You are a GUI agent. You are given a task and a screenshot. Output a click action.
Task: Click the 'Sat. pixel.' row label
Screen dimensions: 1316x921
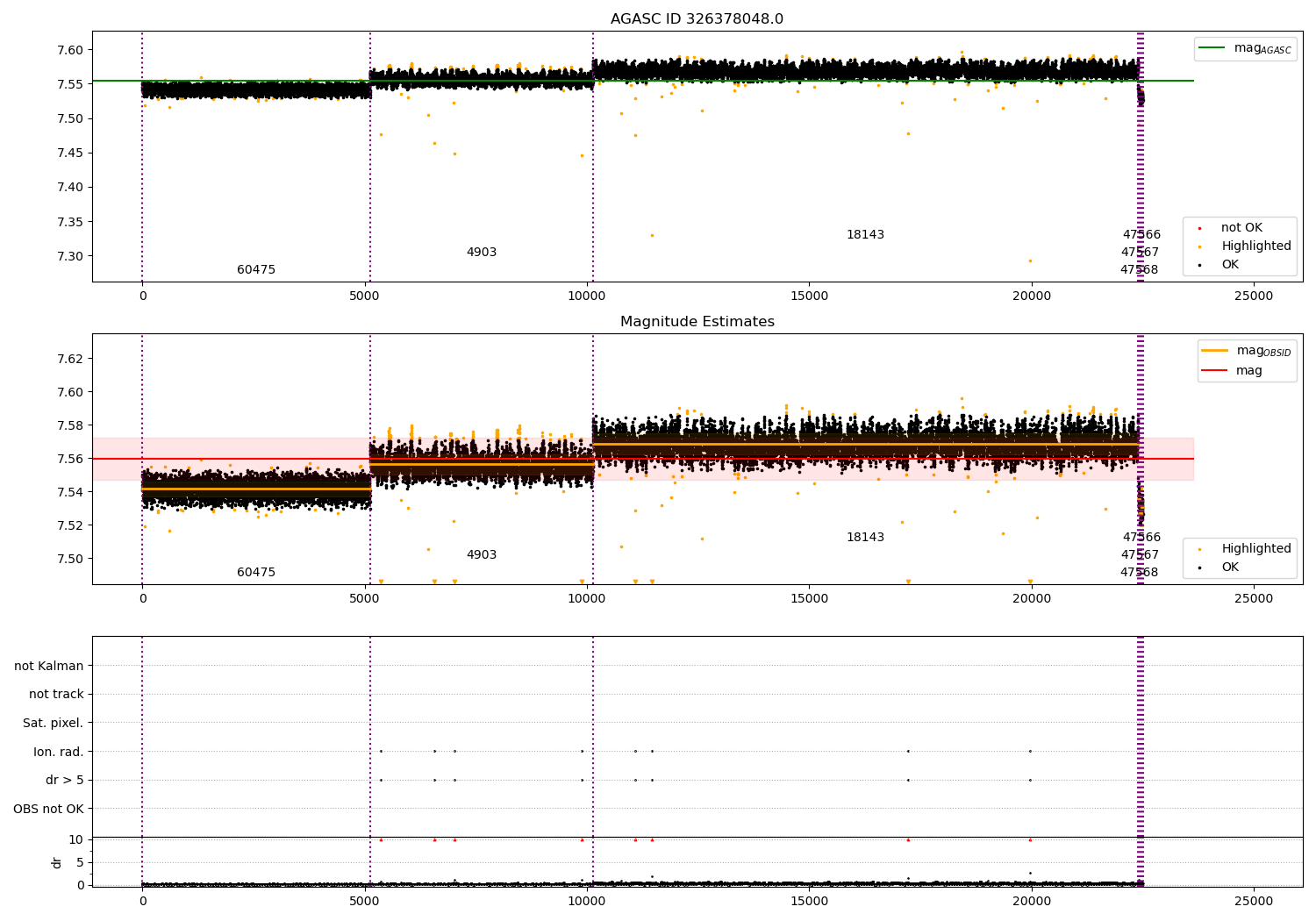pos(54,724)
